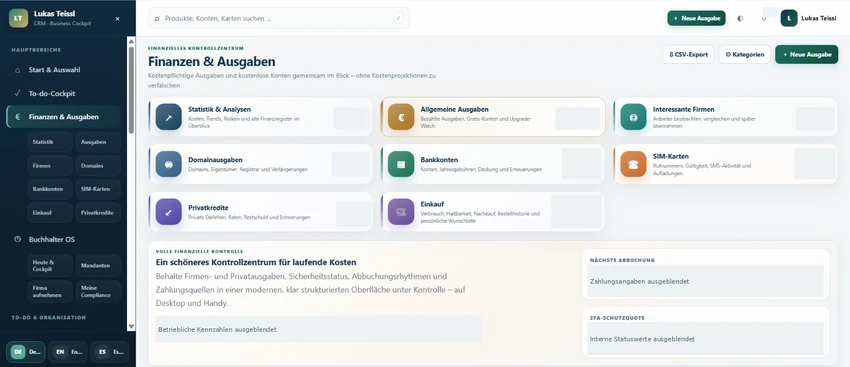Click the LT avatar in sidebar header
The image size is (850, 367).
[18, 18]
